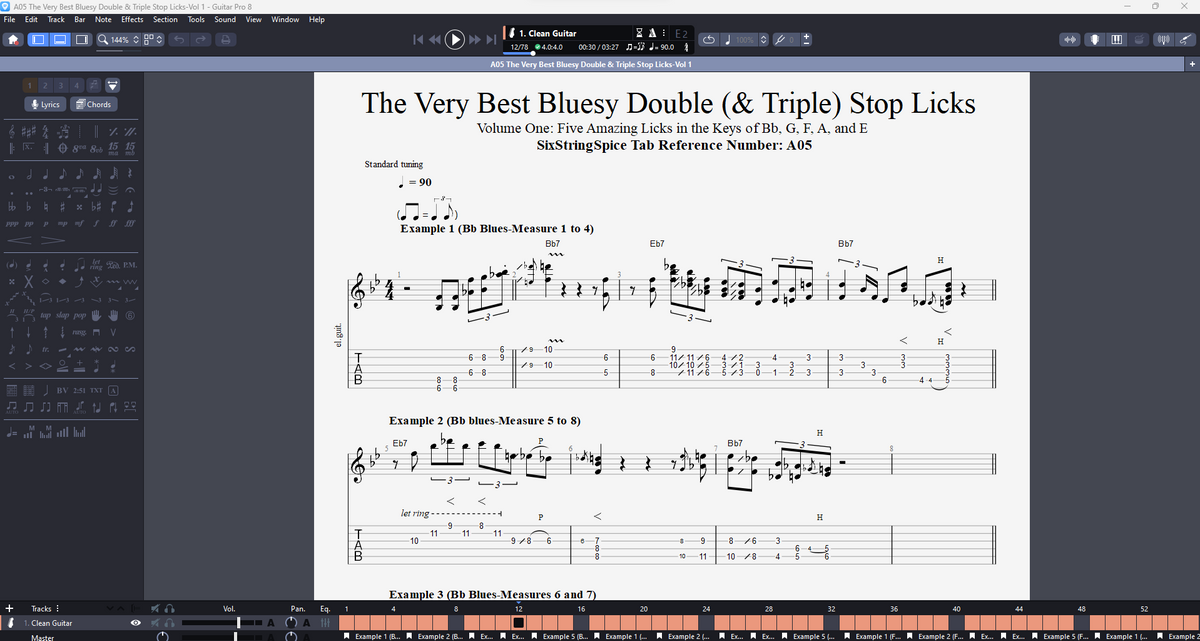Open the Tools menu
This screenshot has width=1200, height=641.
[x=196, y=19]
